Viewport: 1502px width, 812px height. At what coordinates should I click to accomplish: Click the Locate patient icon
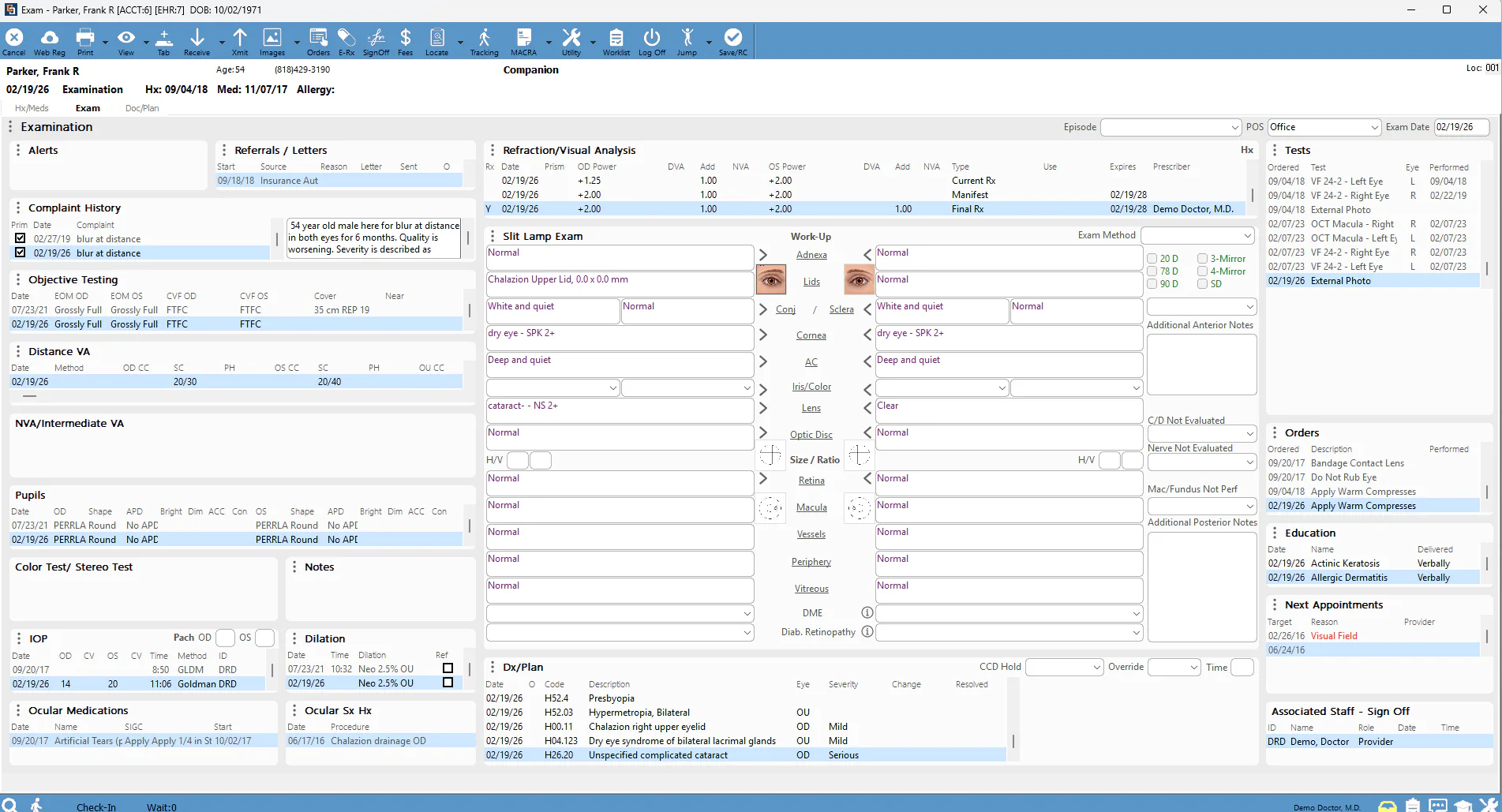pos(436,41)
